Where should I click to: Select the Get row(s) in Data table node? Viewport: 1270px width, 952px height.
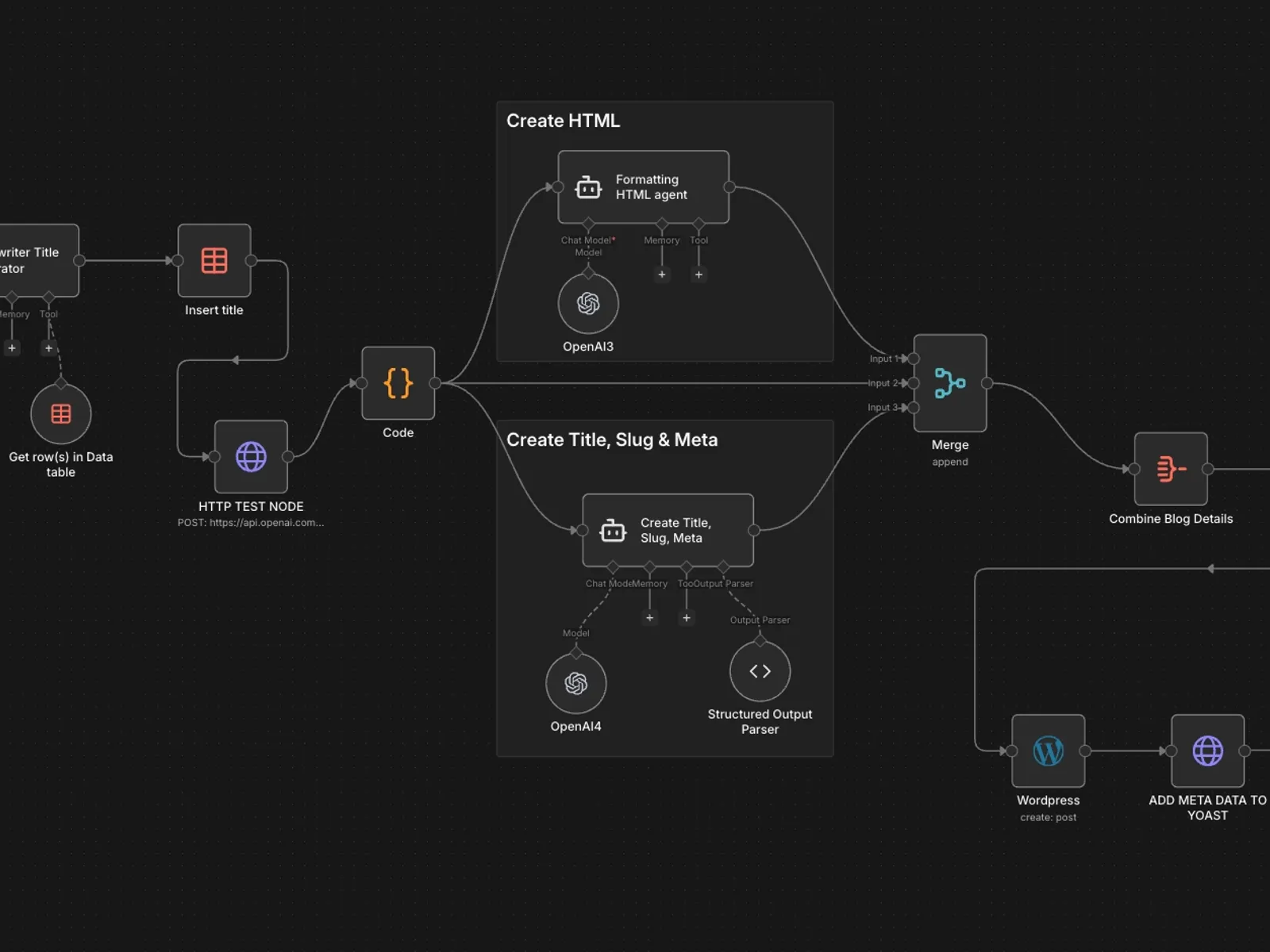pyautogui.click(x=61, y=413)
